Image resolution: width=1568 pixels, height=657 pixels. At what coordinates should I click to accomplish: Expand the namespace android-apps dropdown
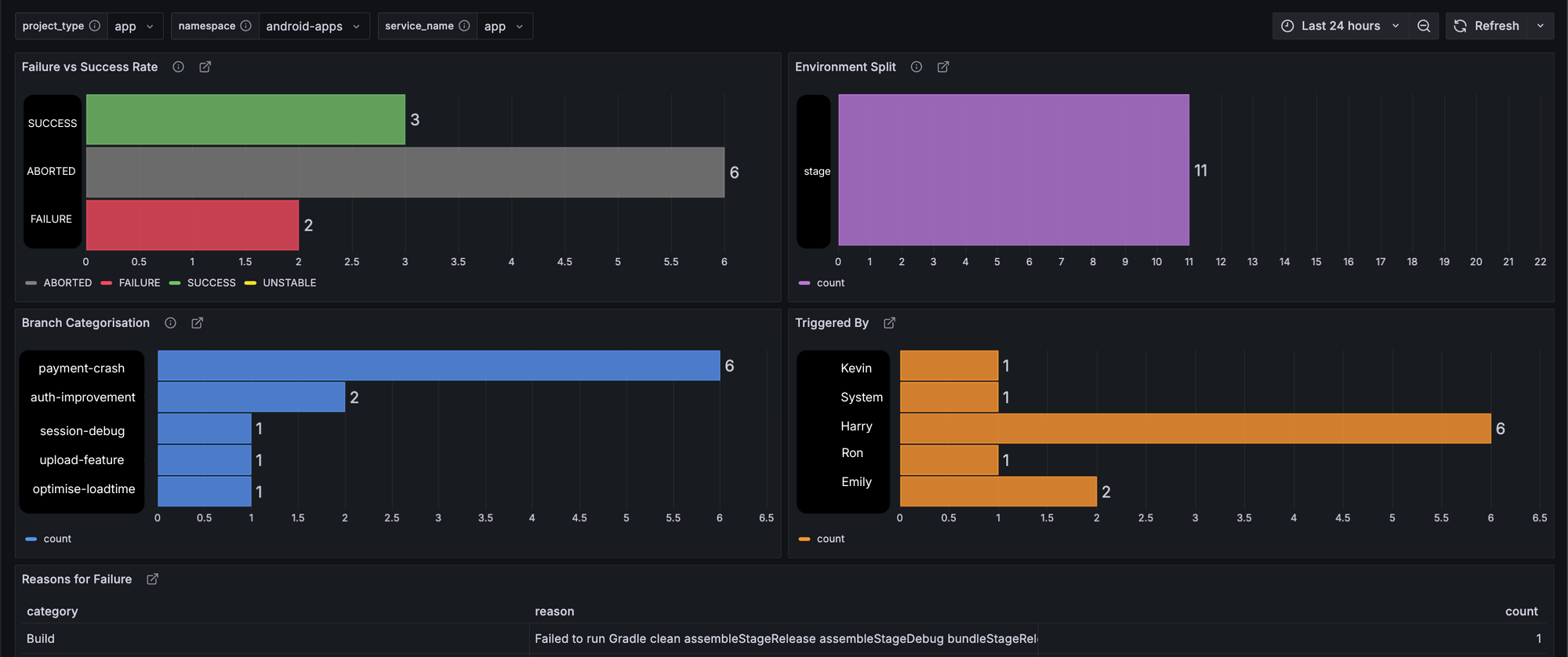pyautogui.click(x=313, y=26)
